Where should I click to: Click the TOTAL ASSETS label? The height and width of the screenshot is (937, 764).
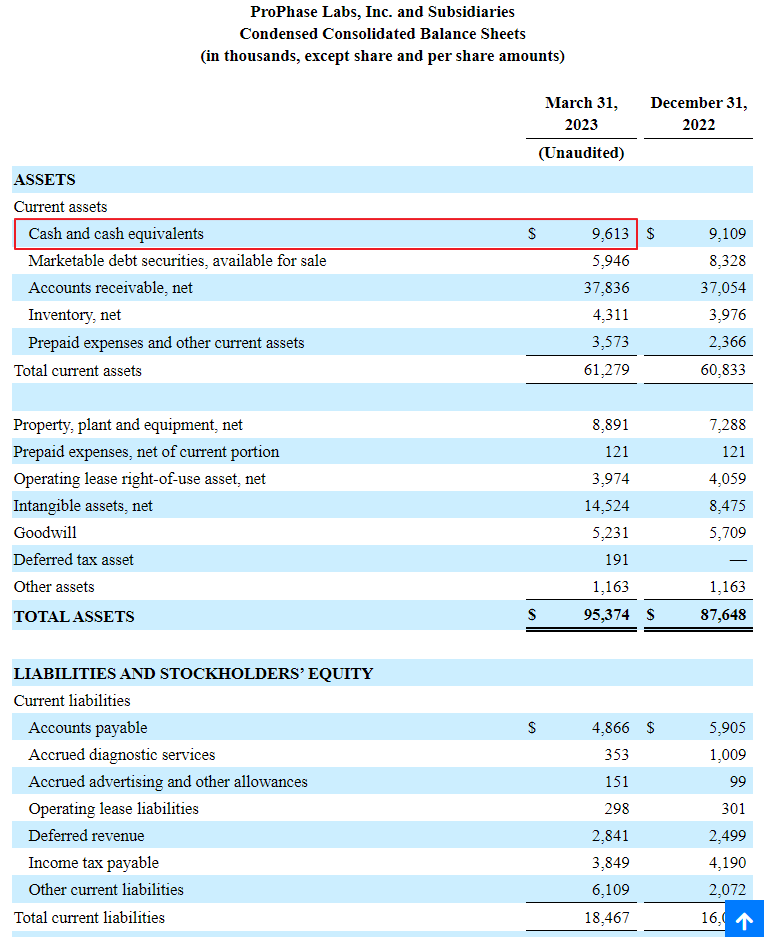point(74,617)
